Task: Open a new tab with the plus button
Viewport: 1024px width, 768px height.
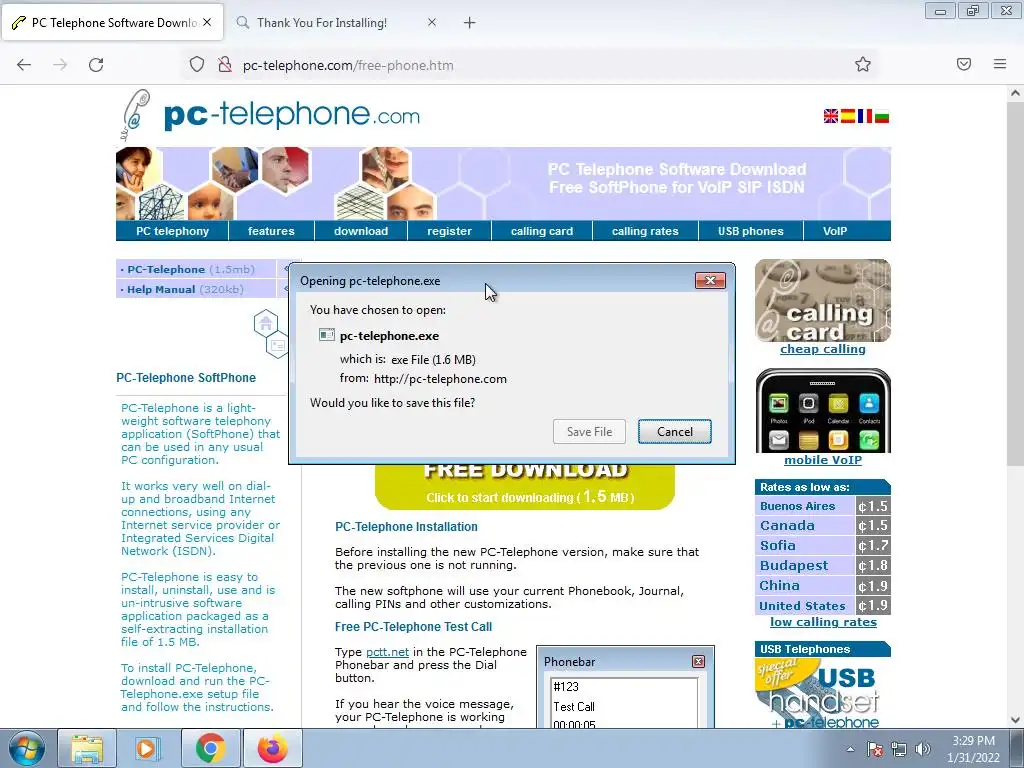Action: pos(470,23)
